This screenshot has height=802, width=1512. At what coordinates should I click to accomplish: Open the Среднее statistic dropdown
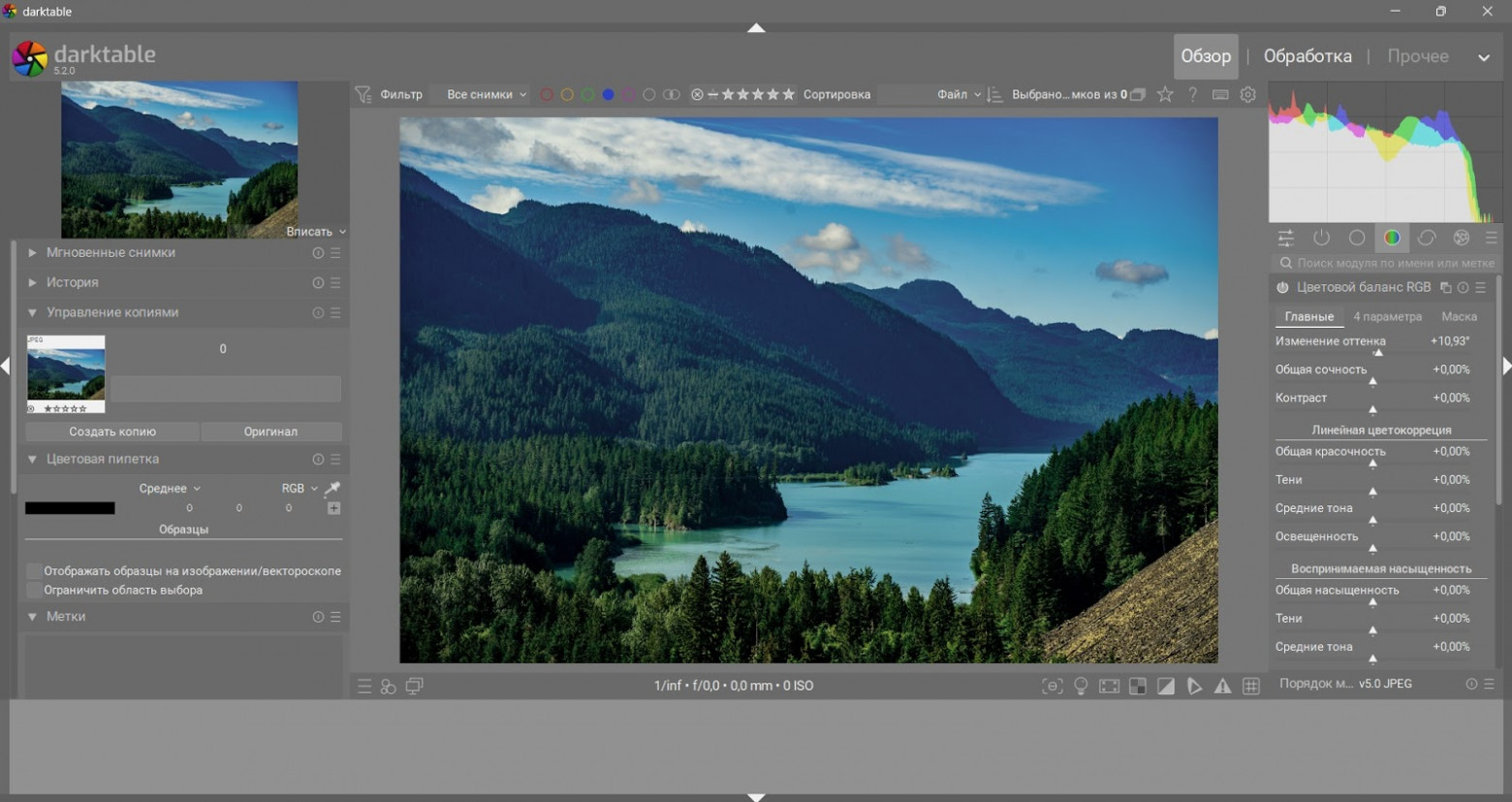(x=169, y=489)
